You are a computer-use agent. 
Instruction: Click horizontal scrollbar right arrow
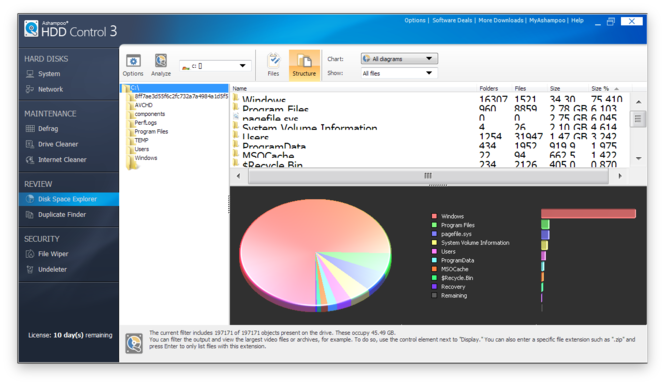620,176
